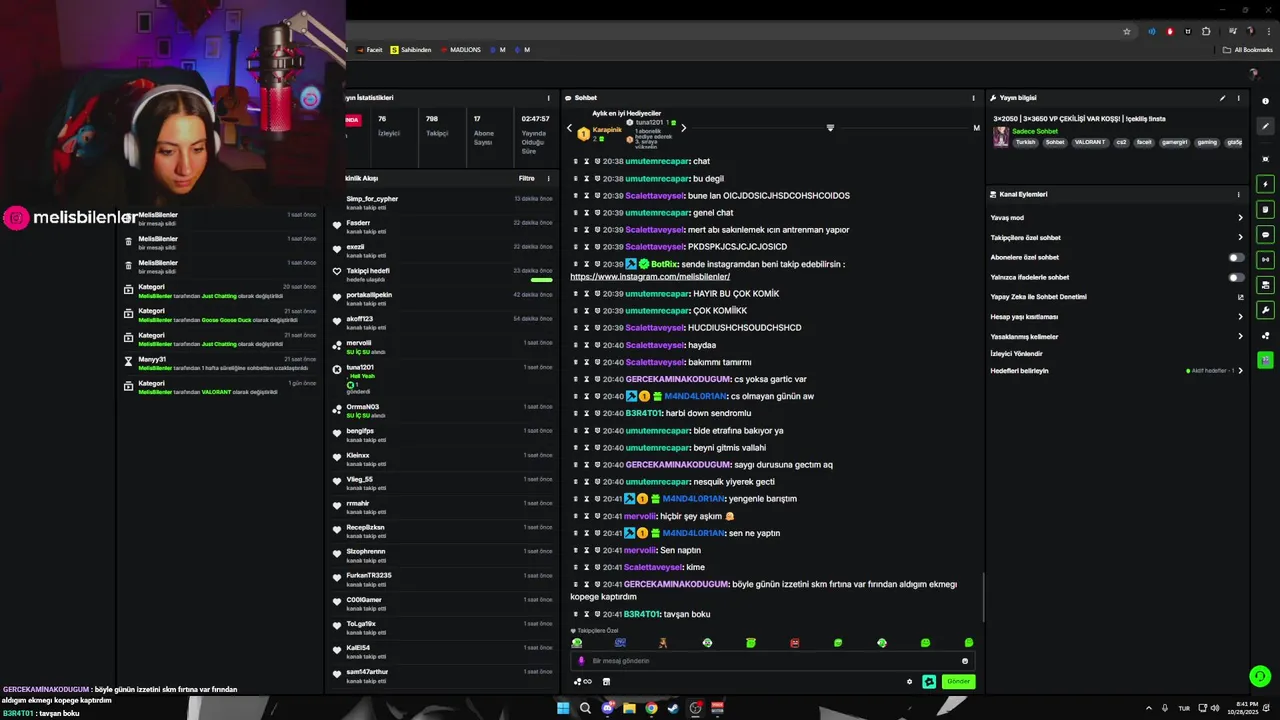The height and width of the screenshot is (720, 1280).
Task: Open Yayın bilgisi panel three-dot menu
Action: [x=1238, y=98]
